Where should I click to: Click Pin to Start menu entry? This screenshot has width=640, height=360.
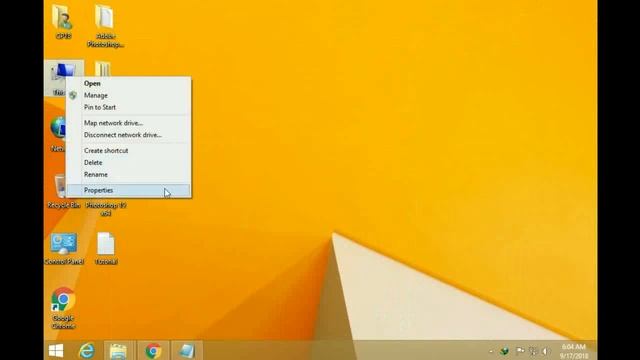tap(128, 107)
